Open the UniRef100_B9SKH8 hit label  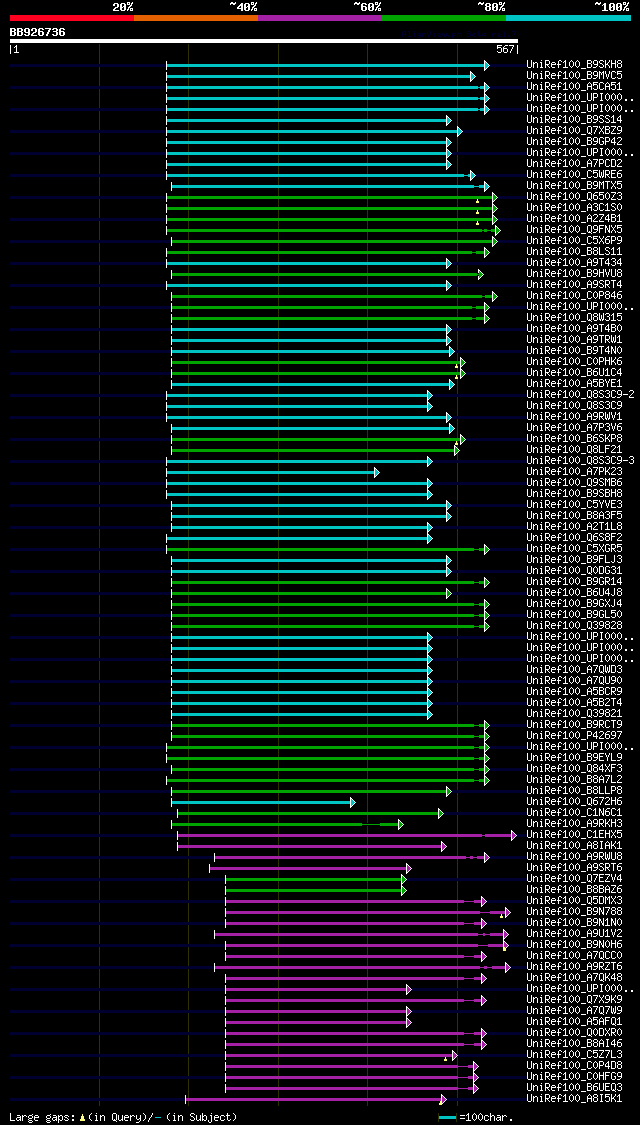[574, 65]
